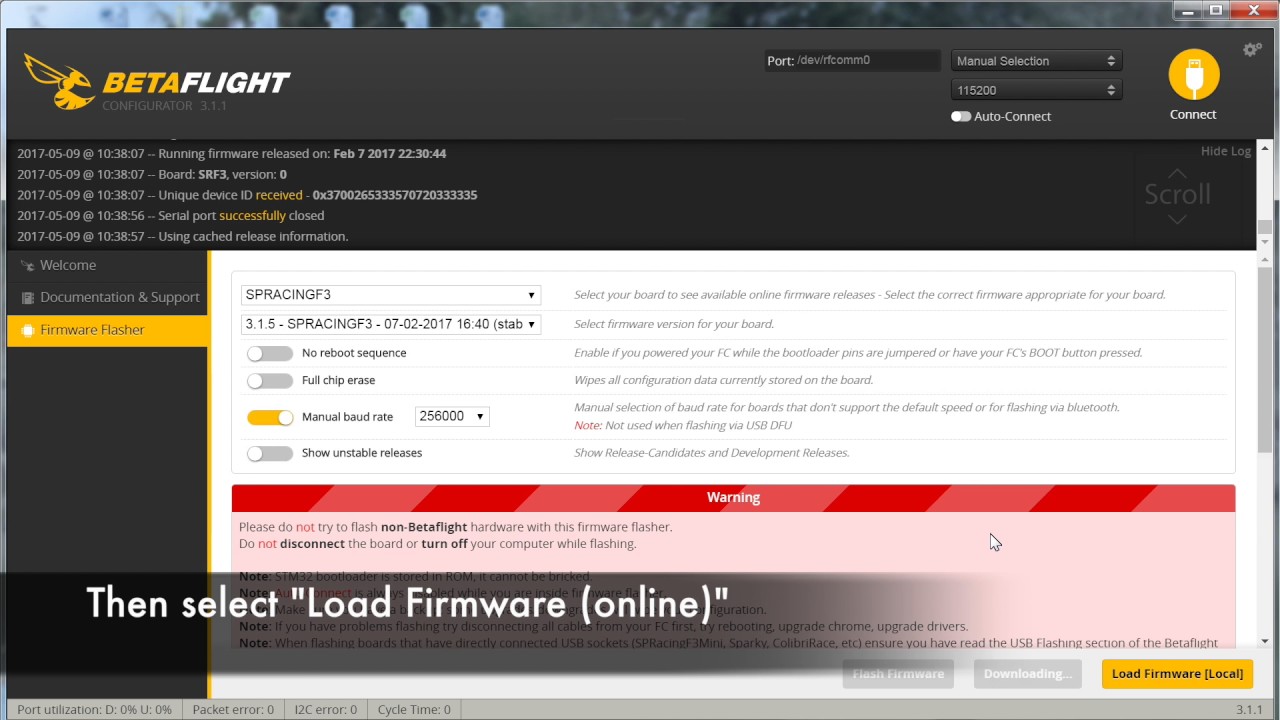The image size is (1280, 720).
Task: Open the 256000 manual baud dropdown
Action: [x=452, y=416]
